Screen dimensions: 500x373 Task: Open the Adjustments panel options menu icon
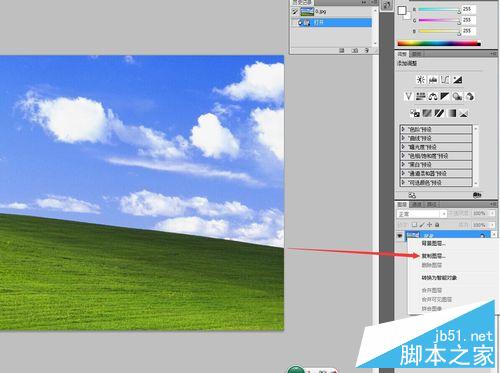click(x=493, y=54)
